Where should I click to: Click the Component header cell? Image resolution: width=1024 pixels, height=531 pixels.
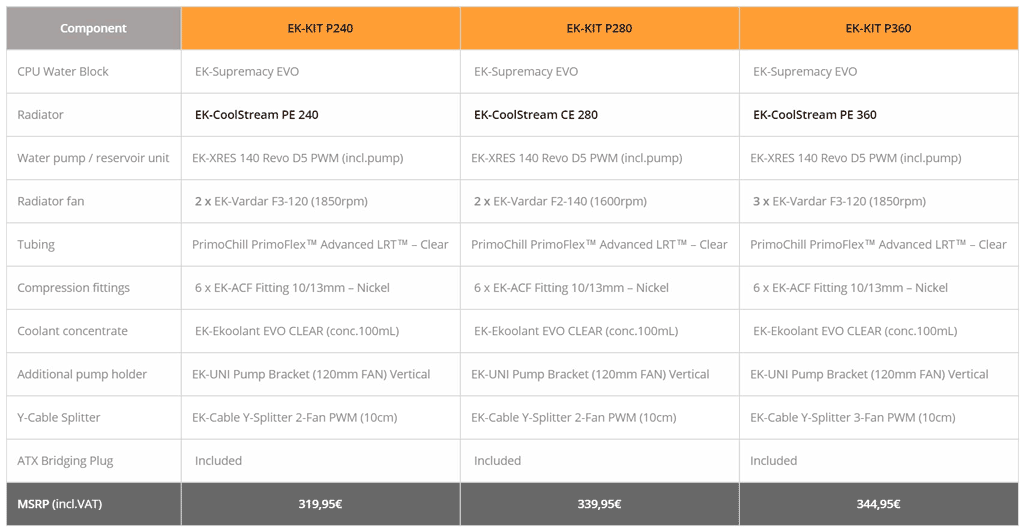(93, 28)
